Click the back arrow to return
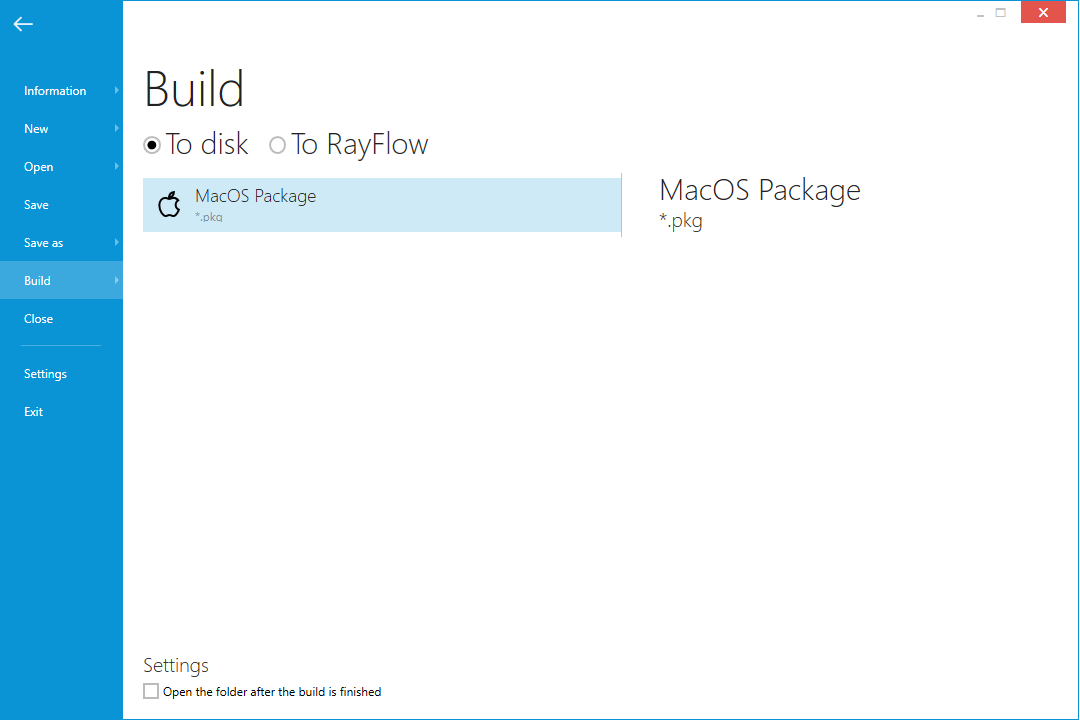1080x720 pixels. 23,24
